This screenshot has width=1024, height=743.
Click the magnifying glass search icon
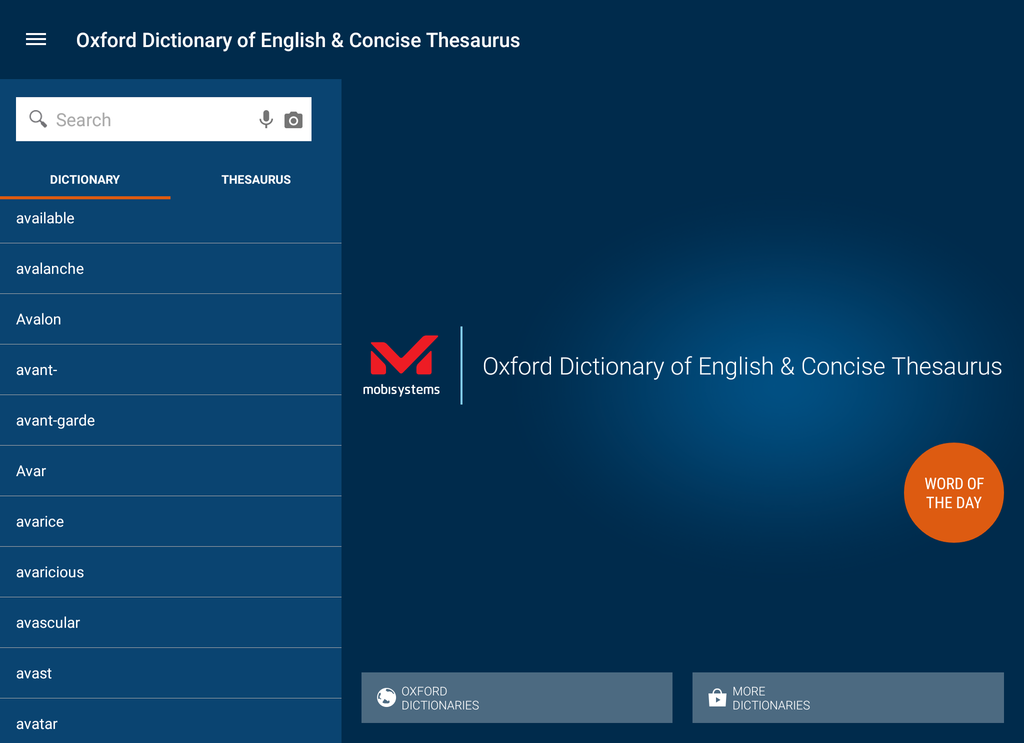(37, 118)
